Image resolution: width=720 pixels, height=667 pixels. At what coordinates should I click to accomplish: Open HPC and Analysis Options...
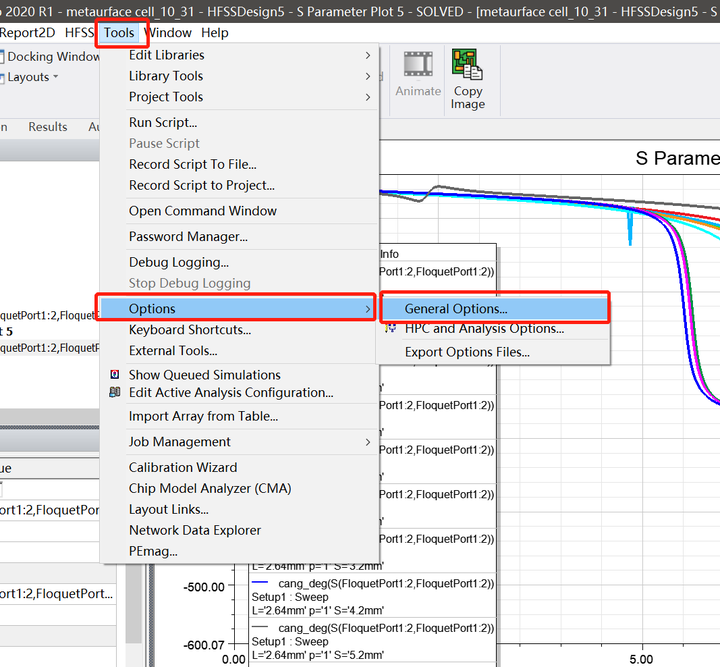pos(494,329)
